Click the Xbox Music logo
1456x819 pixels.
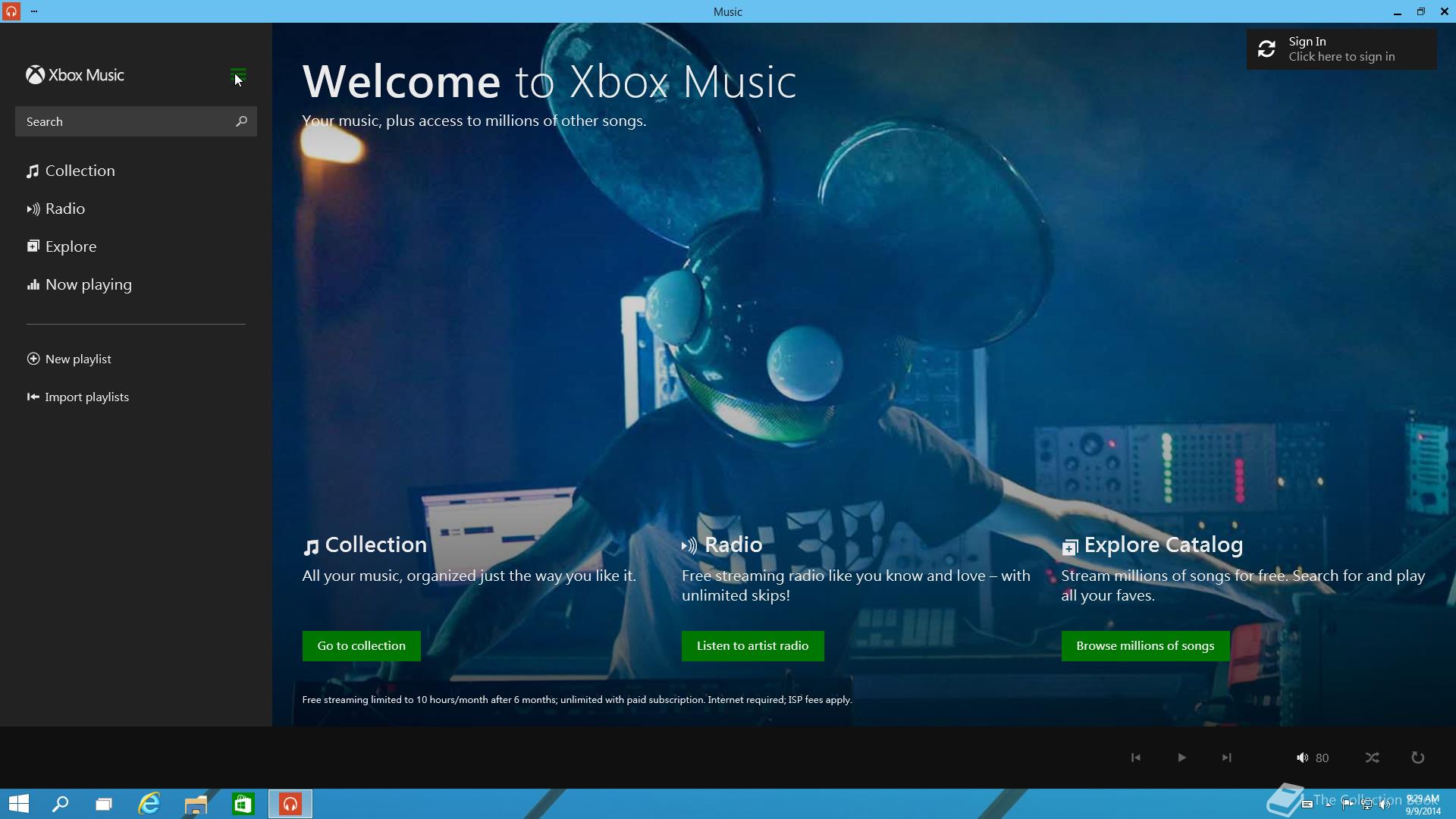click(75, 75)
